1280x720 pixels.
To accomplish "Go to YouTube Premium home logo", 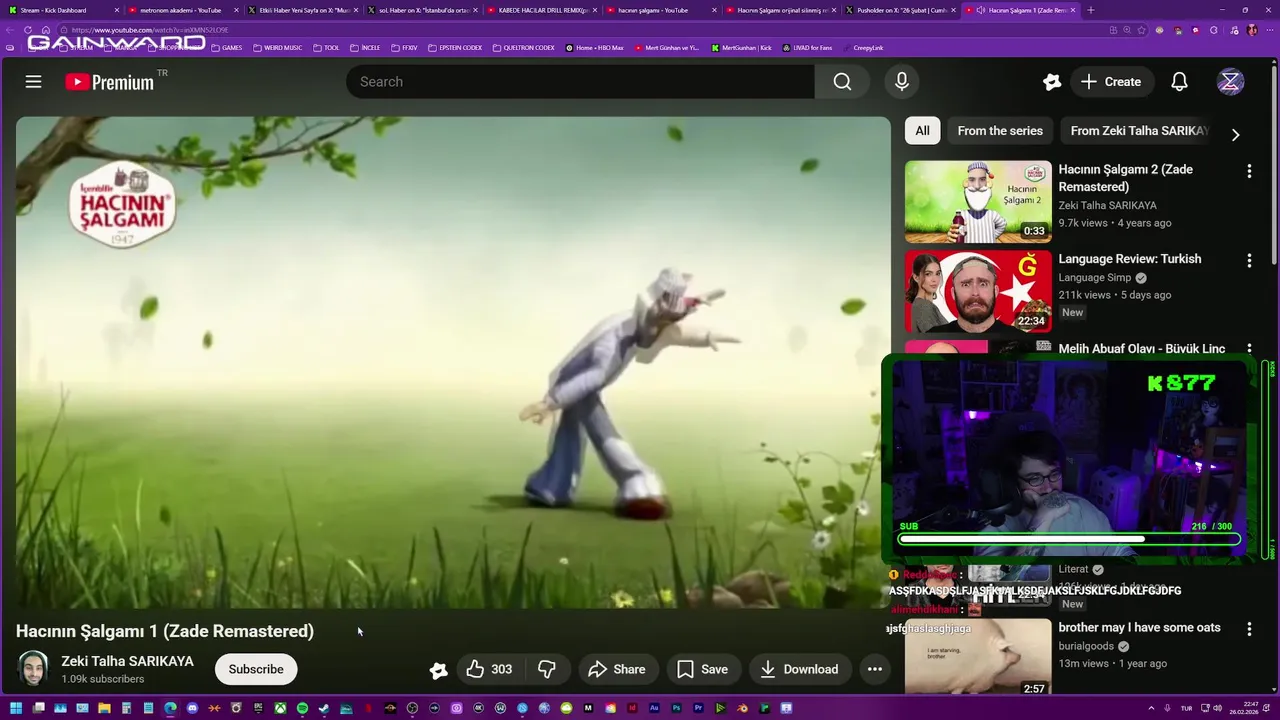I will coord(110,82).
